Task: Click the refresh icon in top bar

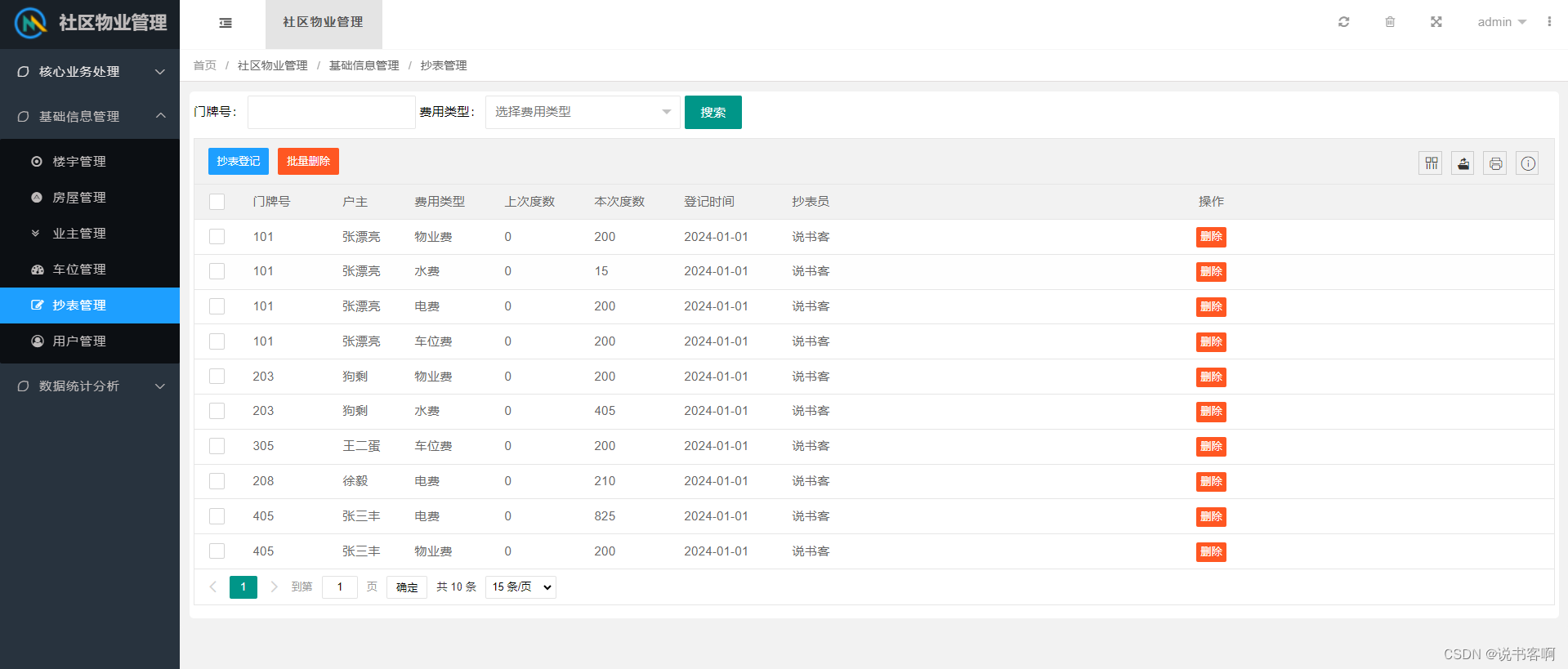Action: (x=1343, y=22)
